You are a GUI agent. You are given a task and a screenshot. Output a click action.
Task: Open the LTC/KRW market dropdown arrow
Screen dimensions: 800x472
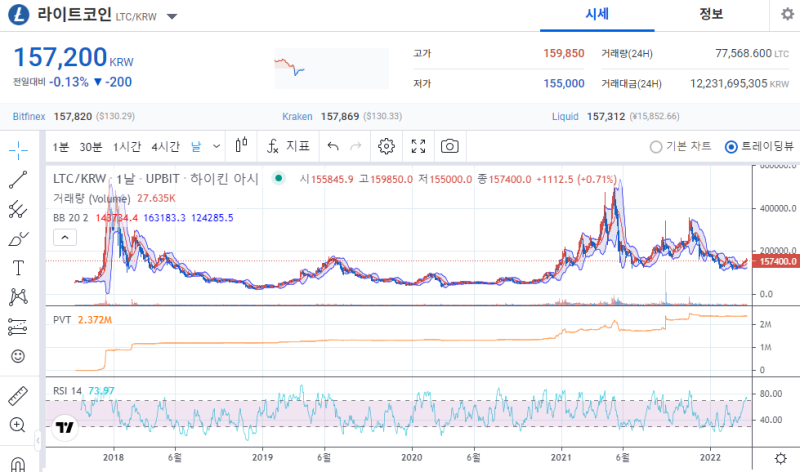[x=172, y=16]
